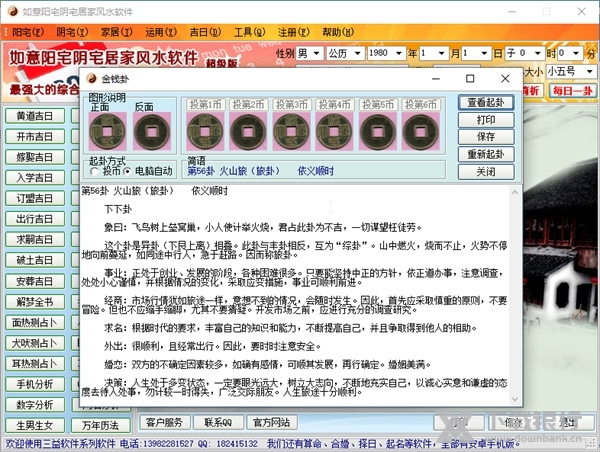Open 开市吉日 in the sidebar
Image resolution: width=600 pixels, height=452 pixels.
tap(35, 137)
